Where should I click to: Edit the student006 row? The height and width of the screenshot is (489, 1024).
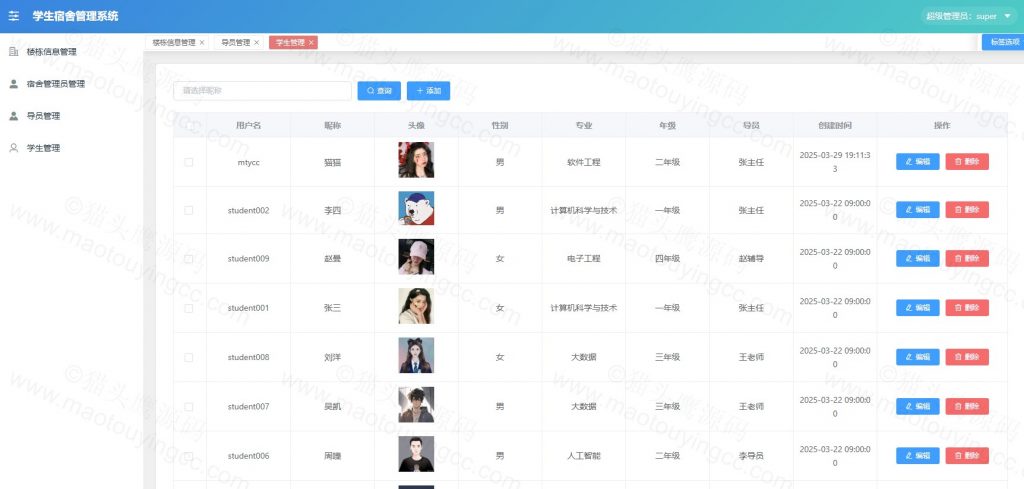tap(918, 456)
